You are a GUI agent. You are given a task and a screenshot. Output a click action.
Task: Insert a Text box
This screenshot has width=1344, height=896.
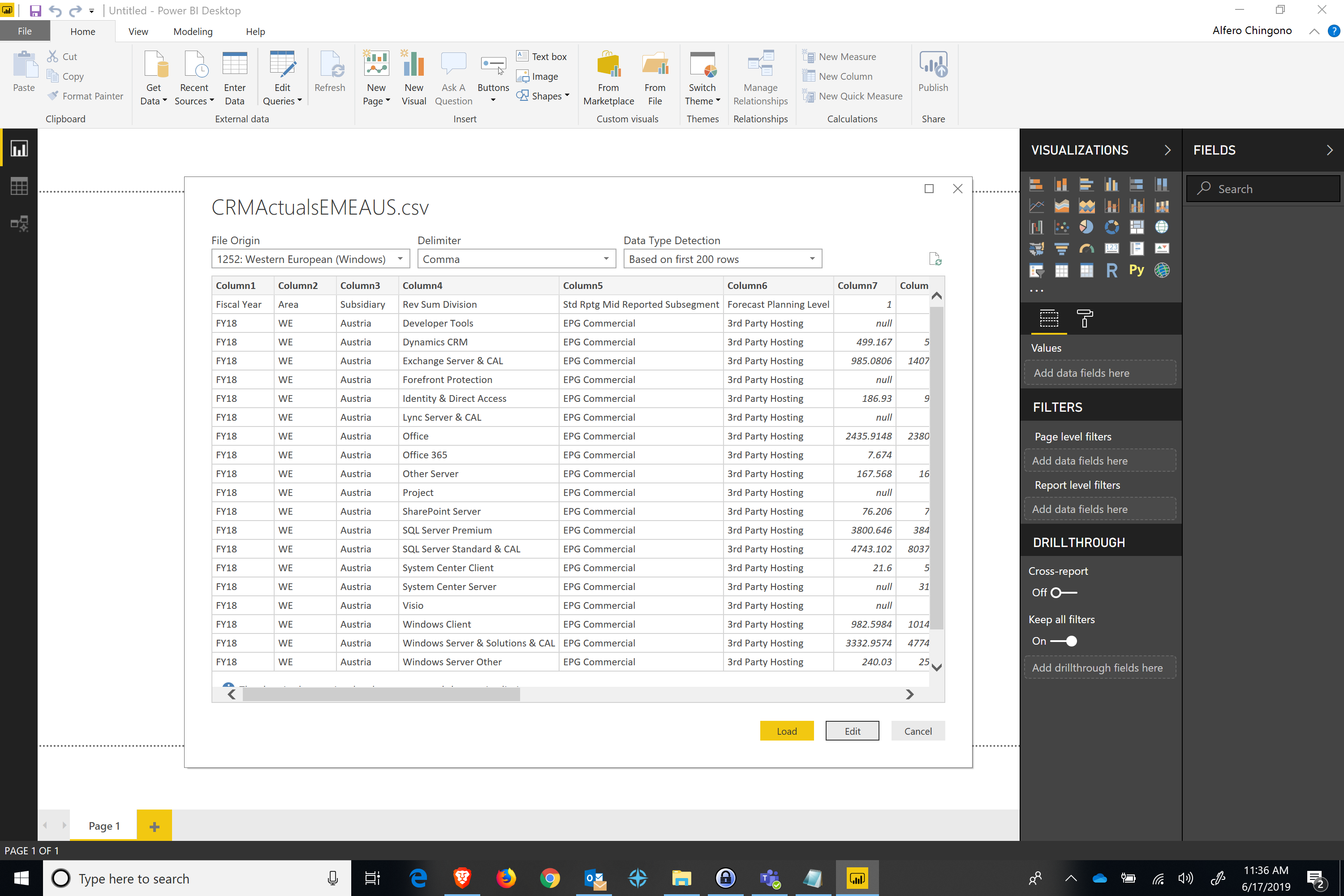(x=541, y=56)
